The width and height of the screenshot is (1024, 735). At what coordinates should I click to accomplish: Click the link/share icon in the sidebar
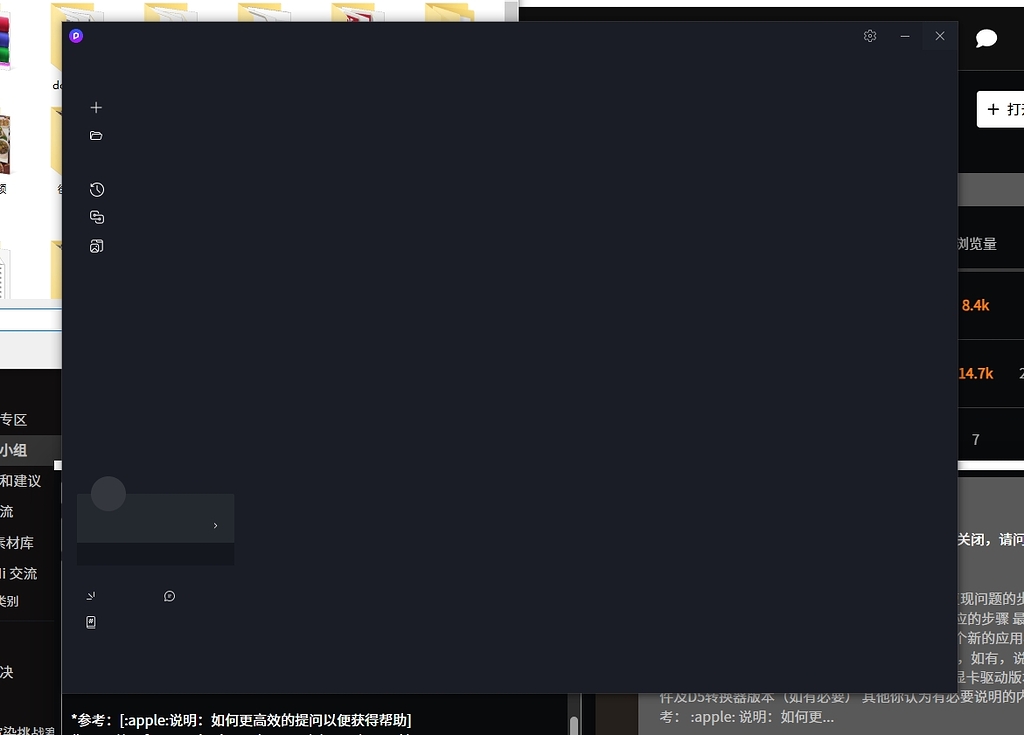point(96,216)
